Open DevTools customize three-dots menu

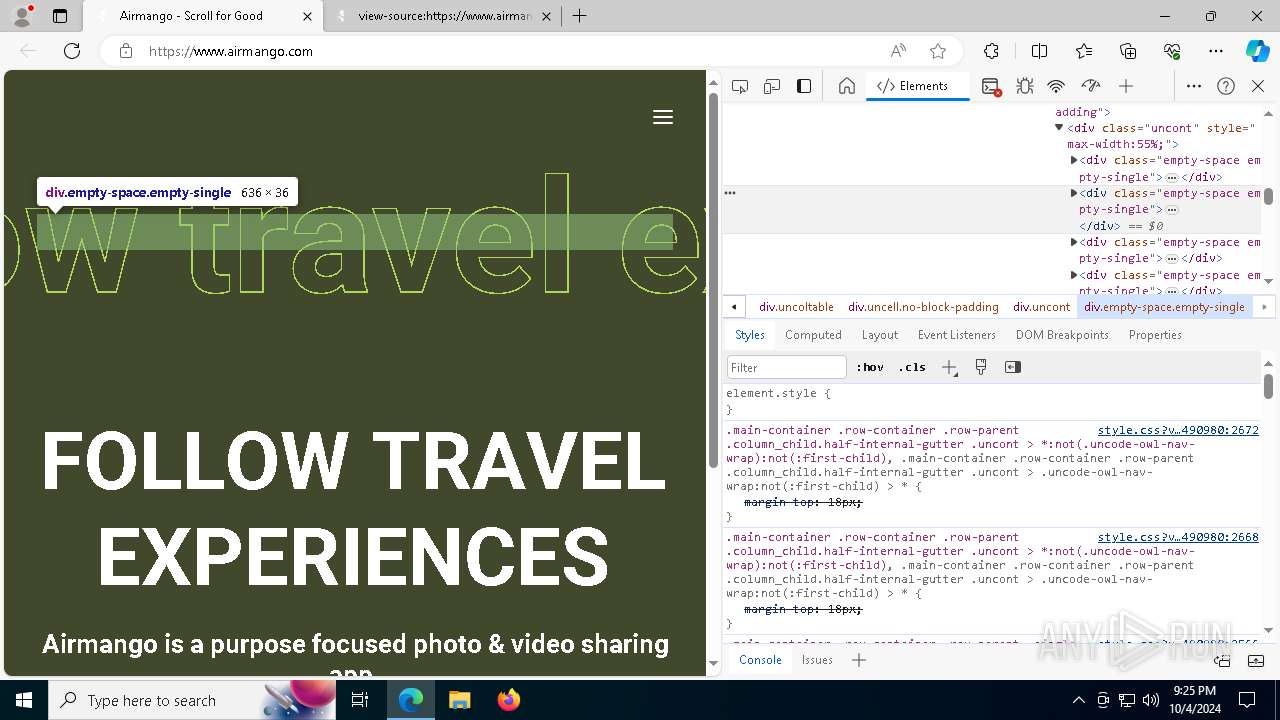(x=1194, y=86)
